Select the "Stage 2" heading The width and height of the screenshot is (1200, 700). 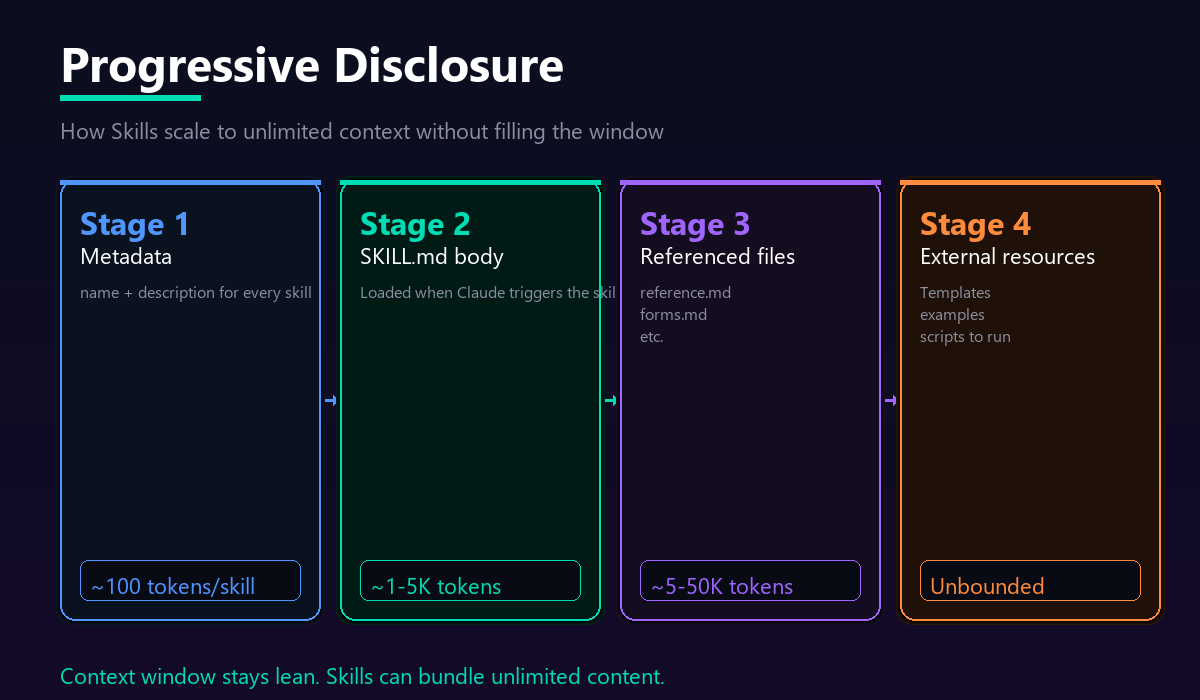(415, 224)
